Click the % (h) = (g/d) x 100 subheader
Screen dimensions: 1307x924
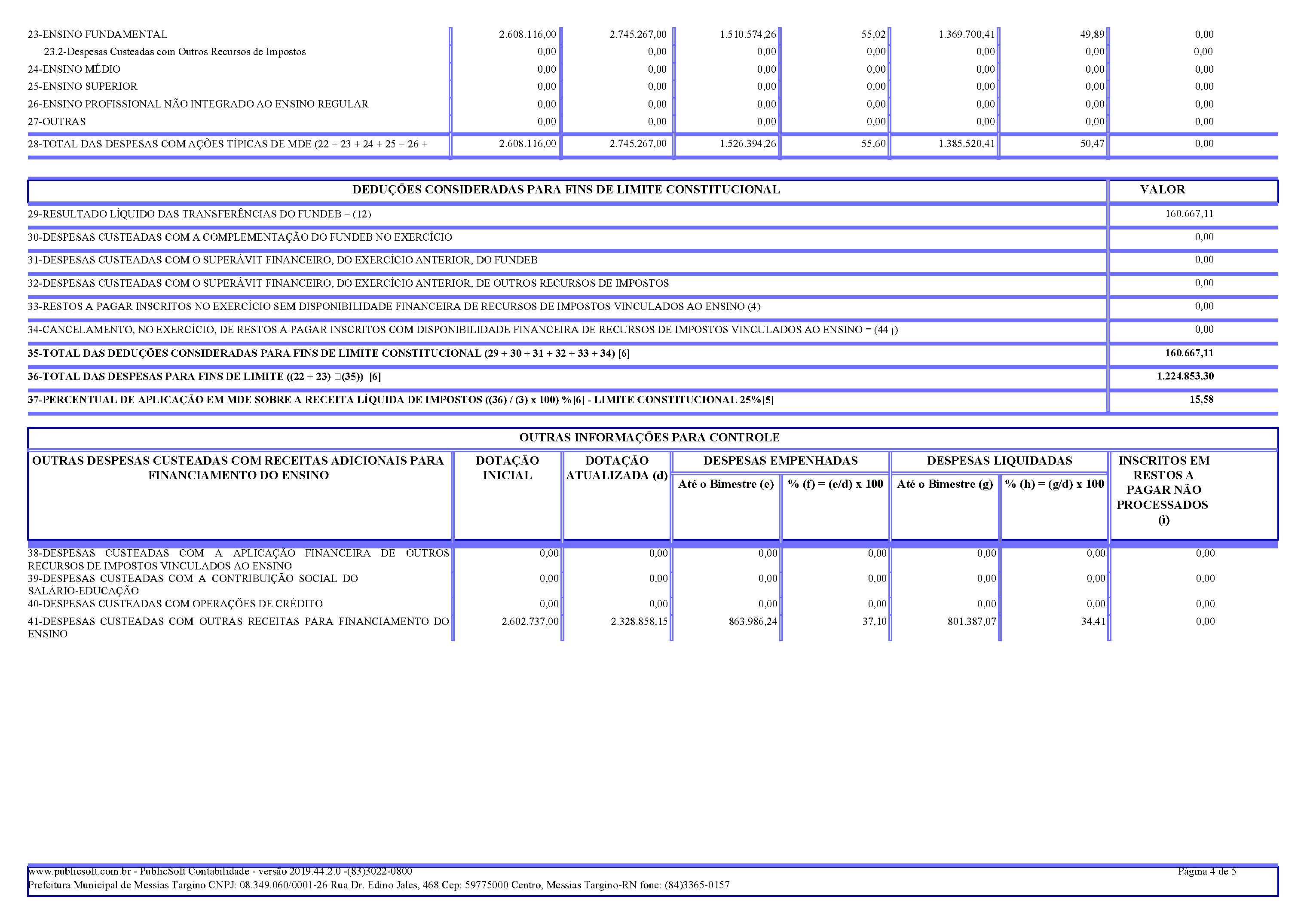[x=1054, y=484]
